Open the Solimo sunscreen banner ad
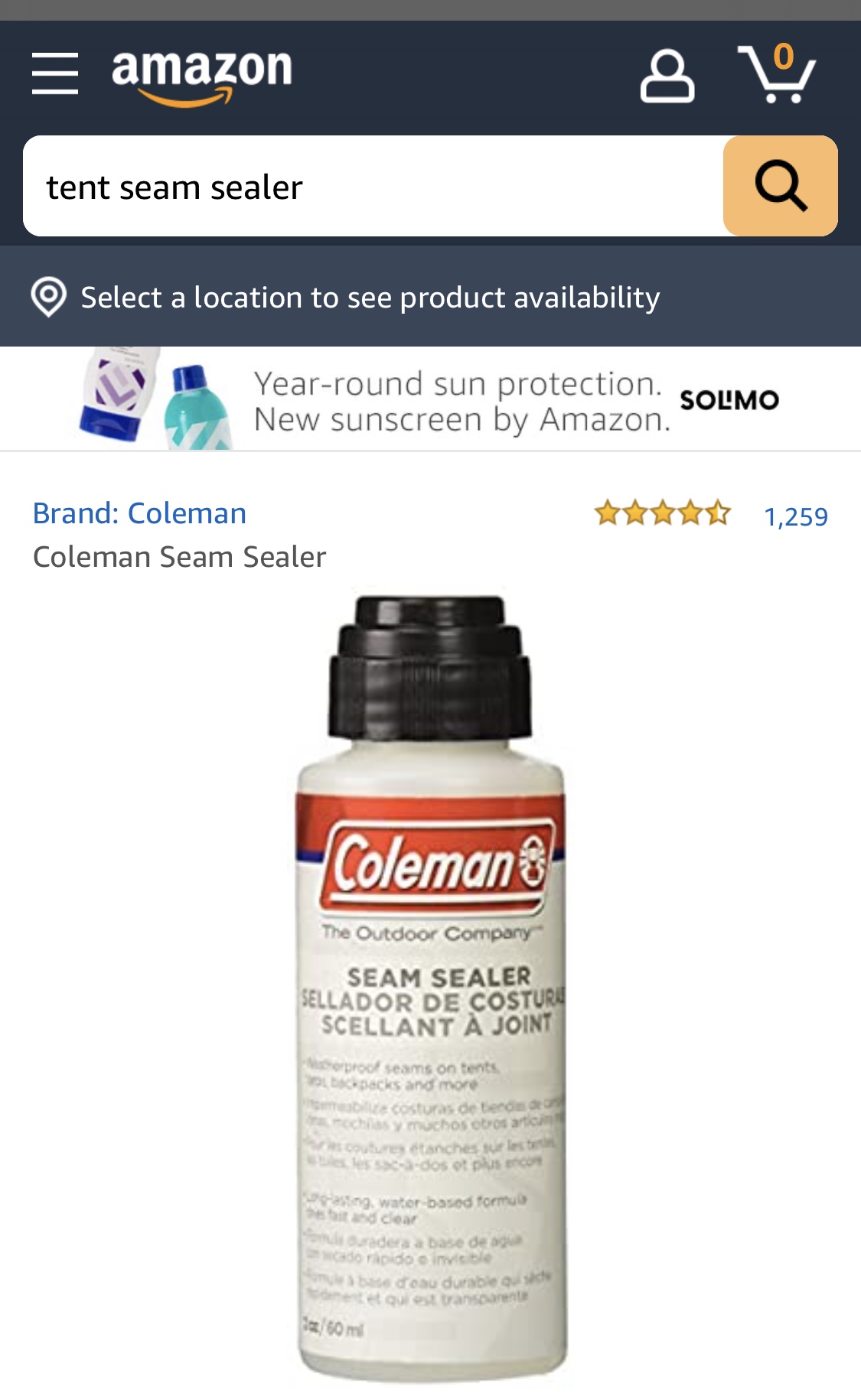This screenshot has height=1400, width=861. tap(430, 399)
